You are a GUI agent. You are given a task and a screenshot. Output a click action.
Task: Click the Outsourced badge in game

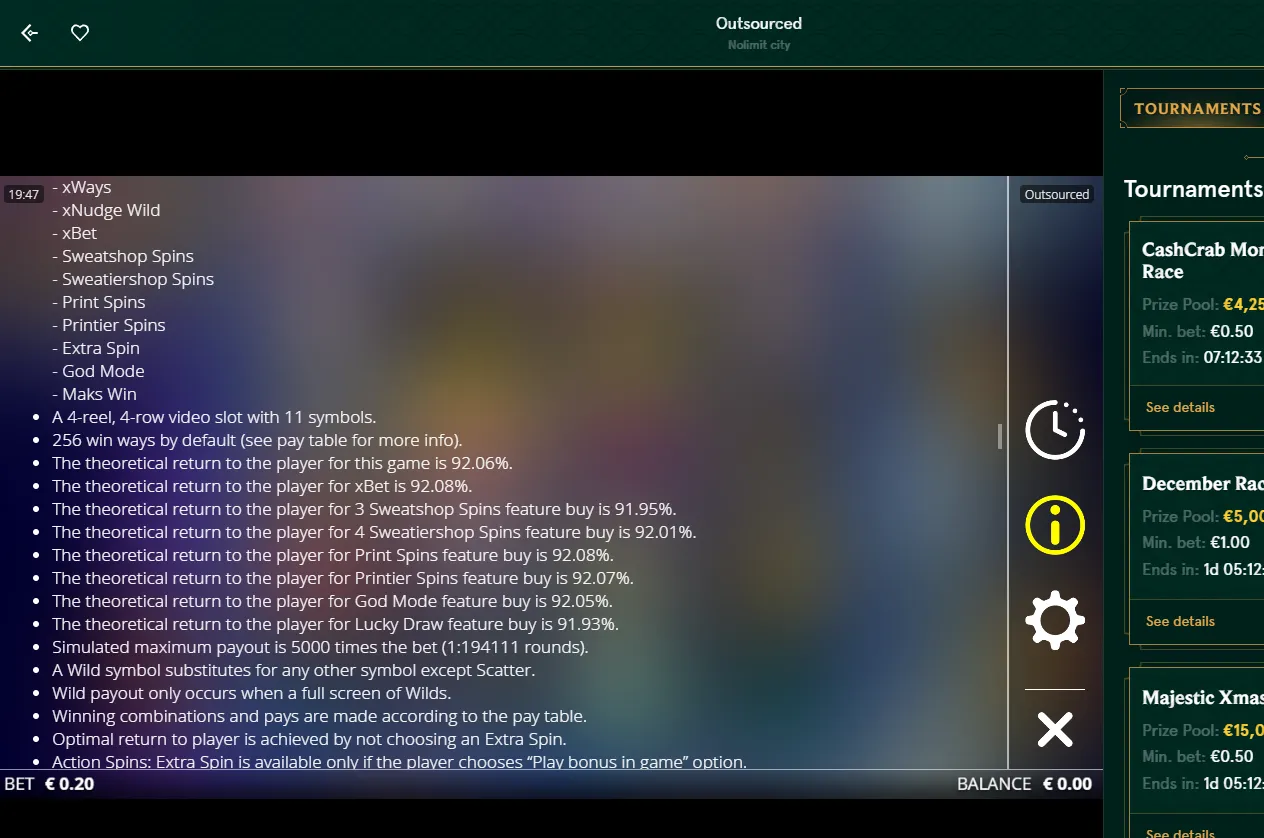1057,194
